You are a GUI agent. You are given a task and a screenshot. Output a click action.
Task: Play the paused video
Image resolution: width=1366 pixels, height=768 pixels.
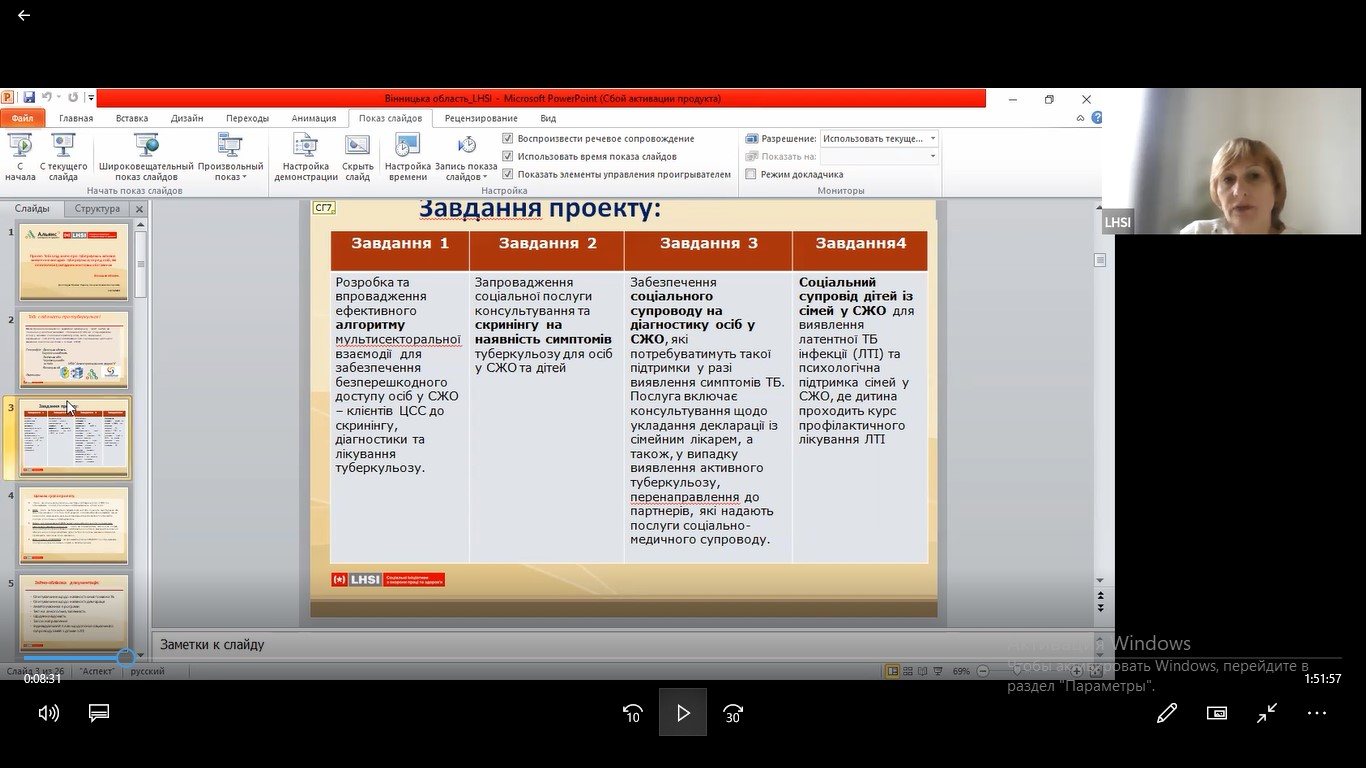tap(683, 713)
